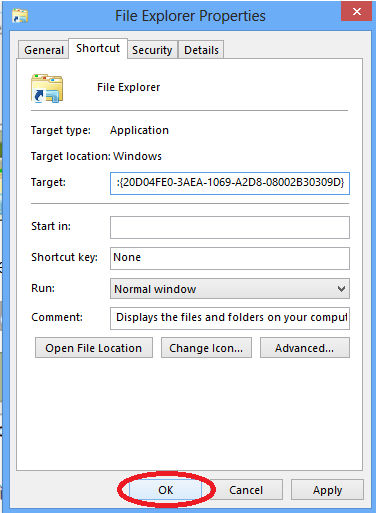376x513 pixels.
Task: Click the 'Target type:' label
Action: click(x=61, y=130)
